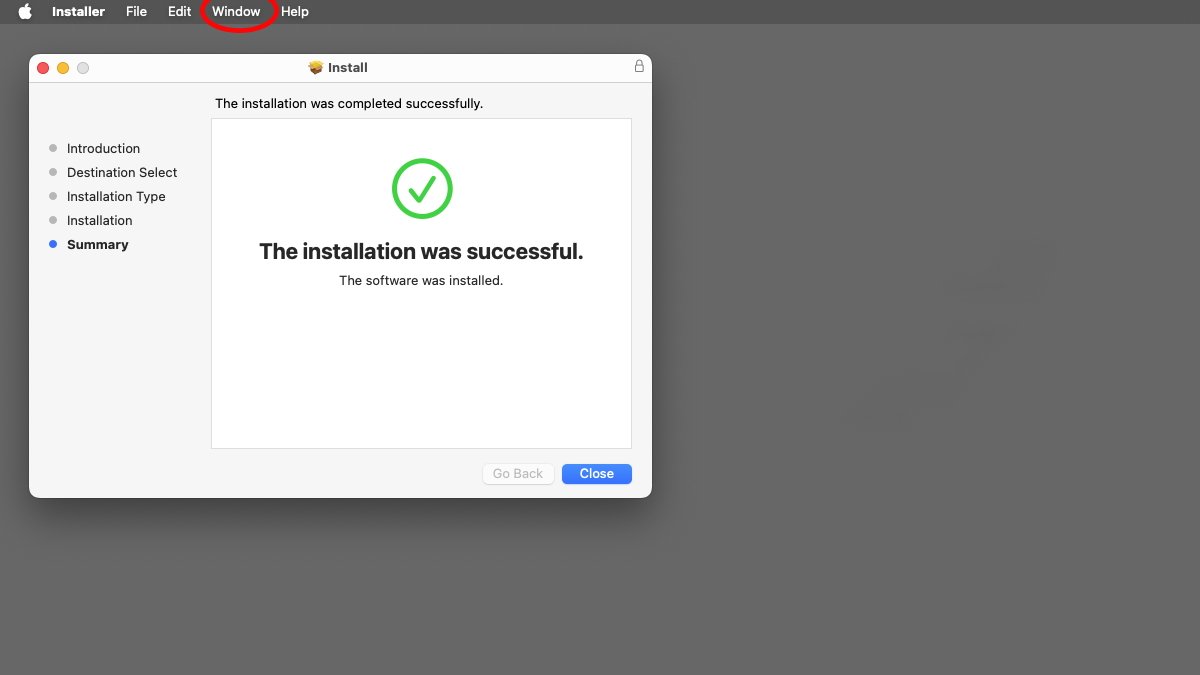Open the Apple menu
1200x675 pixels.
(25, 12)
